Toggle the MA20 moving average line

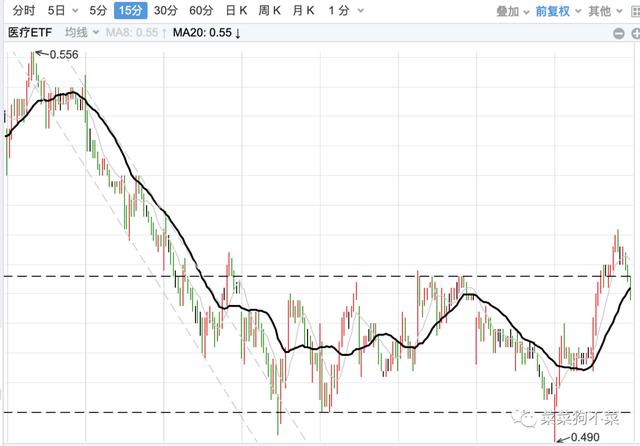207,33
